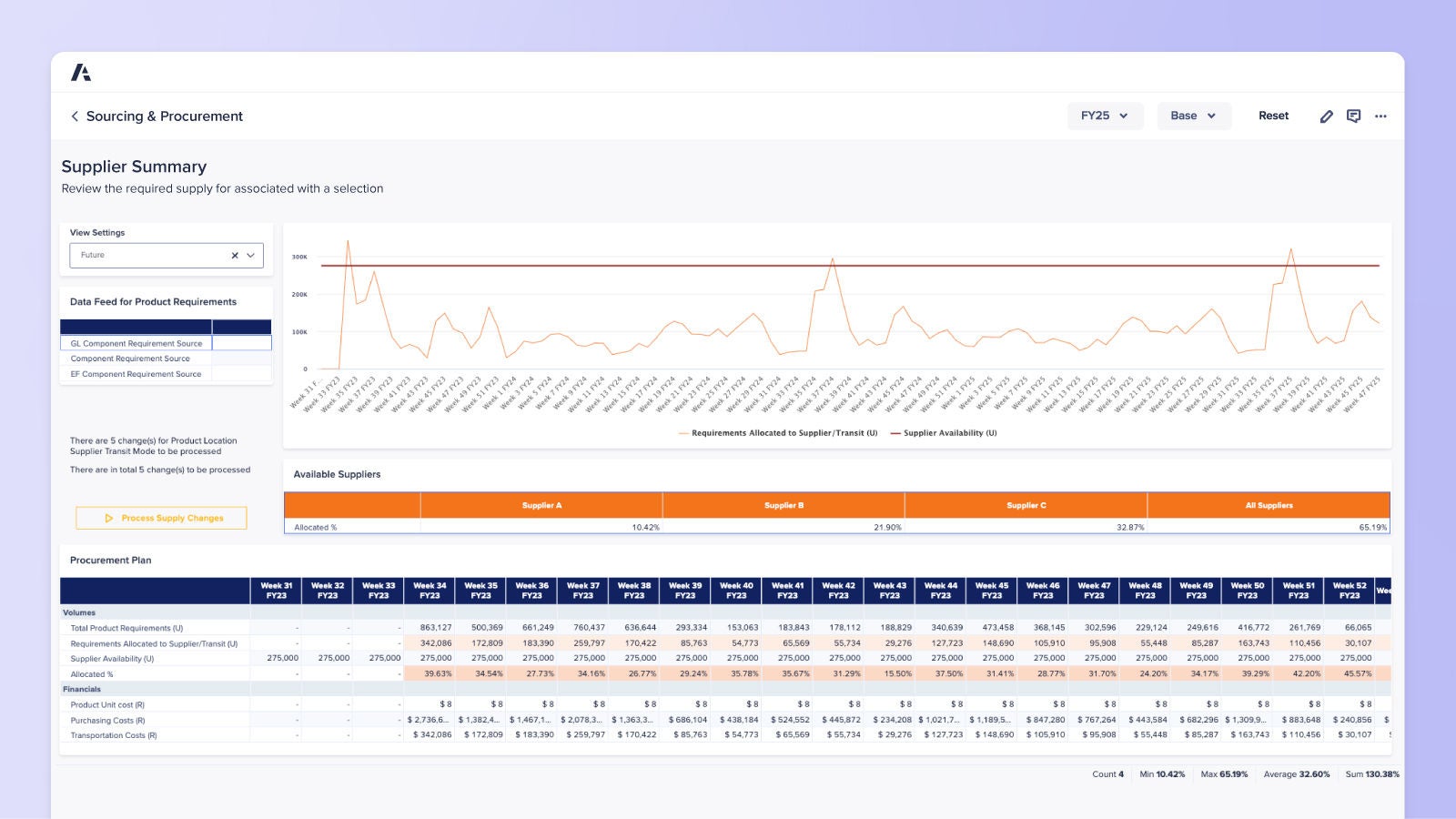The height and width of the screenshot is (819, 1456).
Task: Click the Anaplan logo in the header
Action: 82,72
